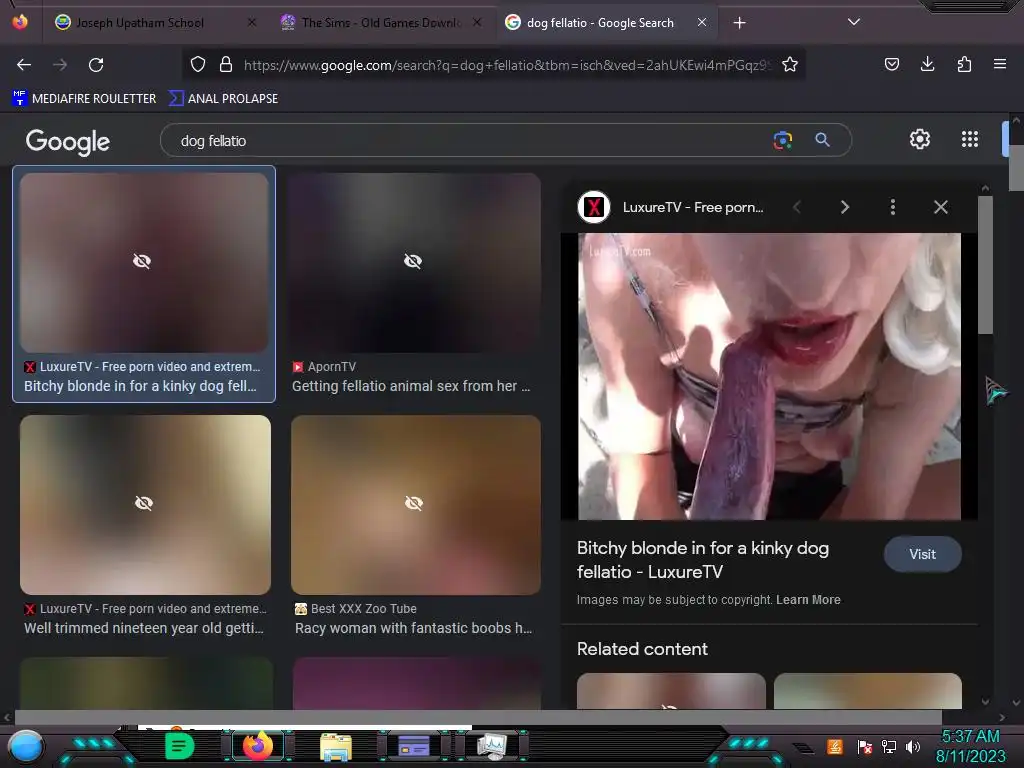
Task: Open the system monitor taskbar icon
Action: pyautogui.click(x=492, y=746)
